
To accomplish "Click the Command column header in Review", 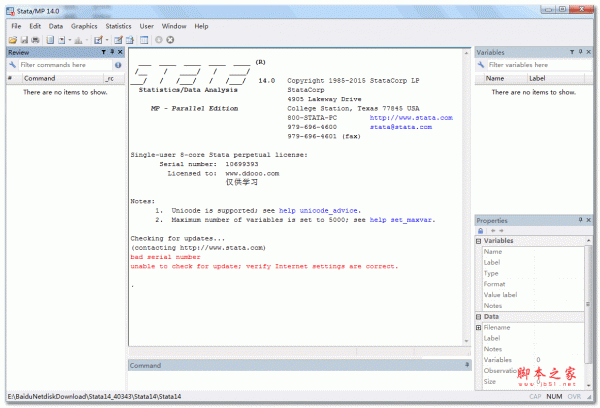I will pyautogui.click(x=62, y=78).
